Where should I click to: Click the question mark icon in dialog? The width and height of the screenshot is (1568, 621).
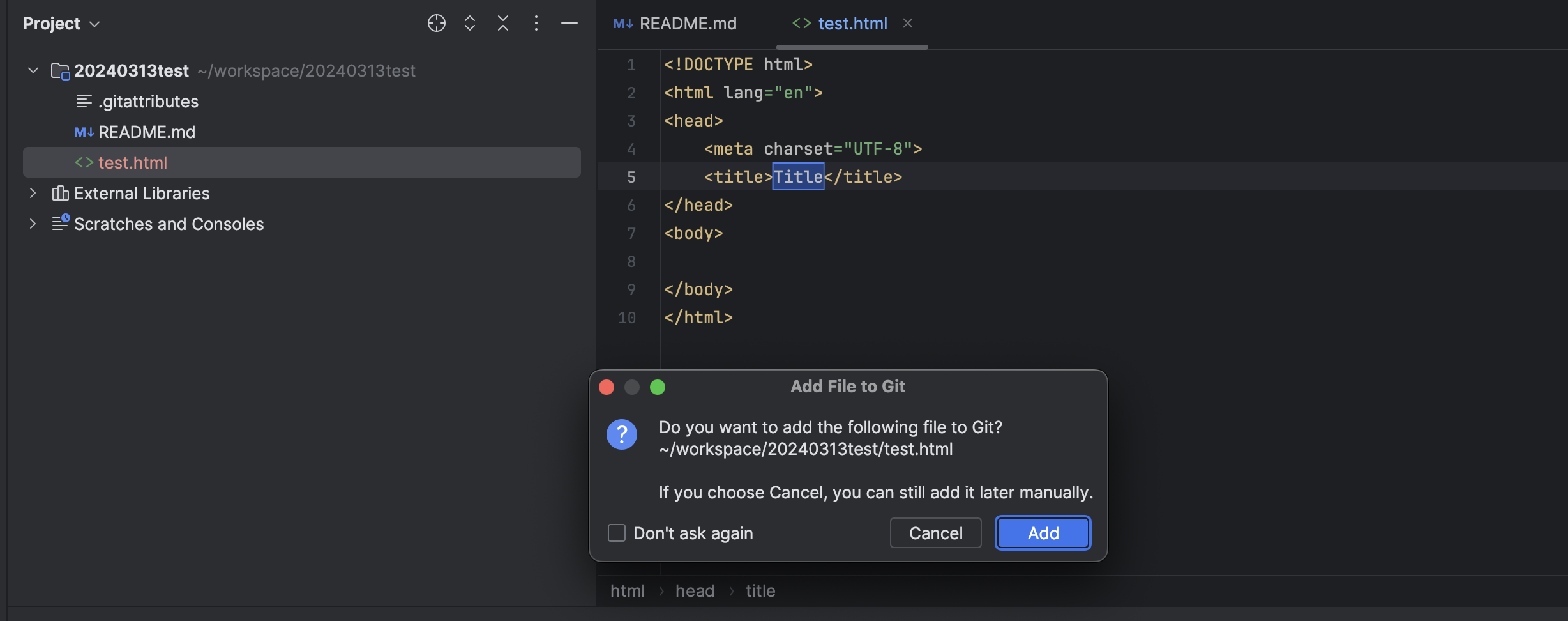[x=621, y=434]
